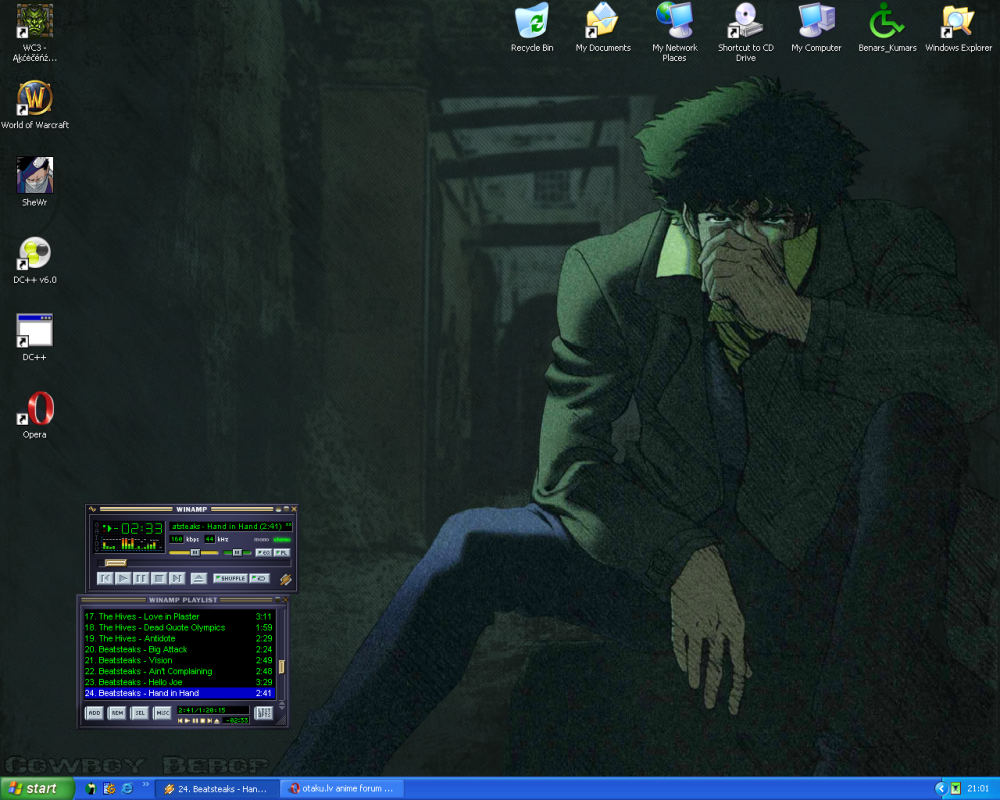Viewport: 1000px width, 800px height.
Task: Select track 20 Beatsteaks - Big Attack
Action: 179,649
